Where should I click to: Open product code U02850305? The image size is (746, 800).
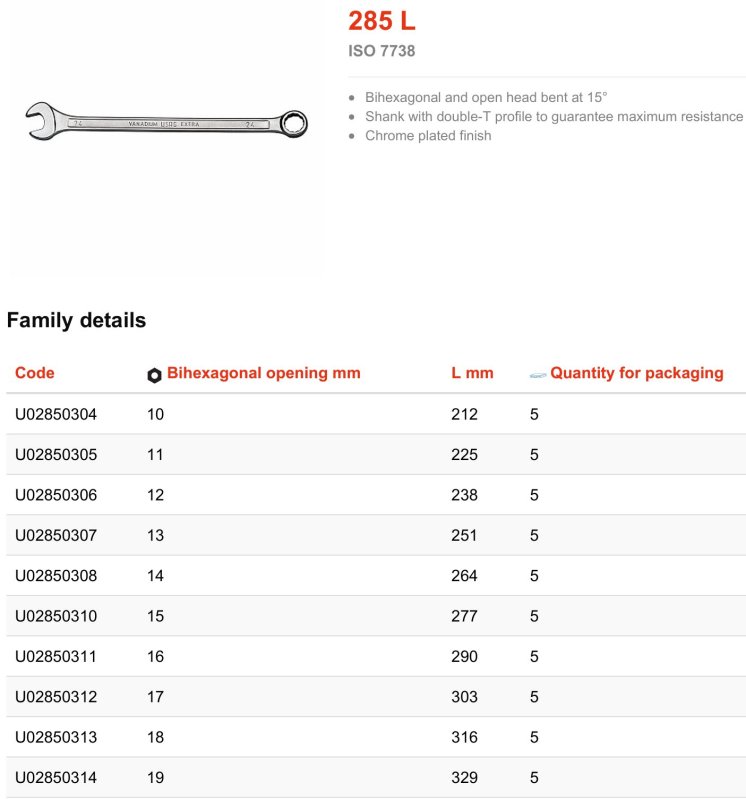[56, 455]
